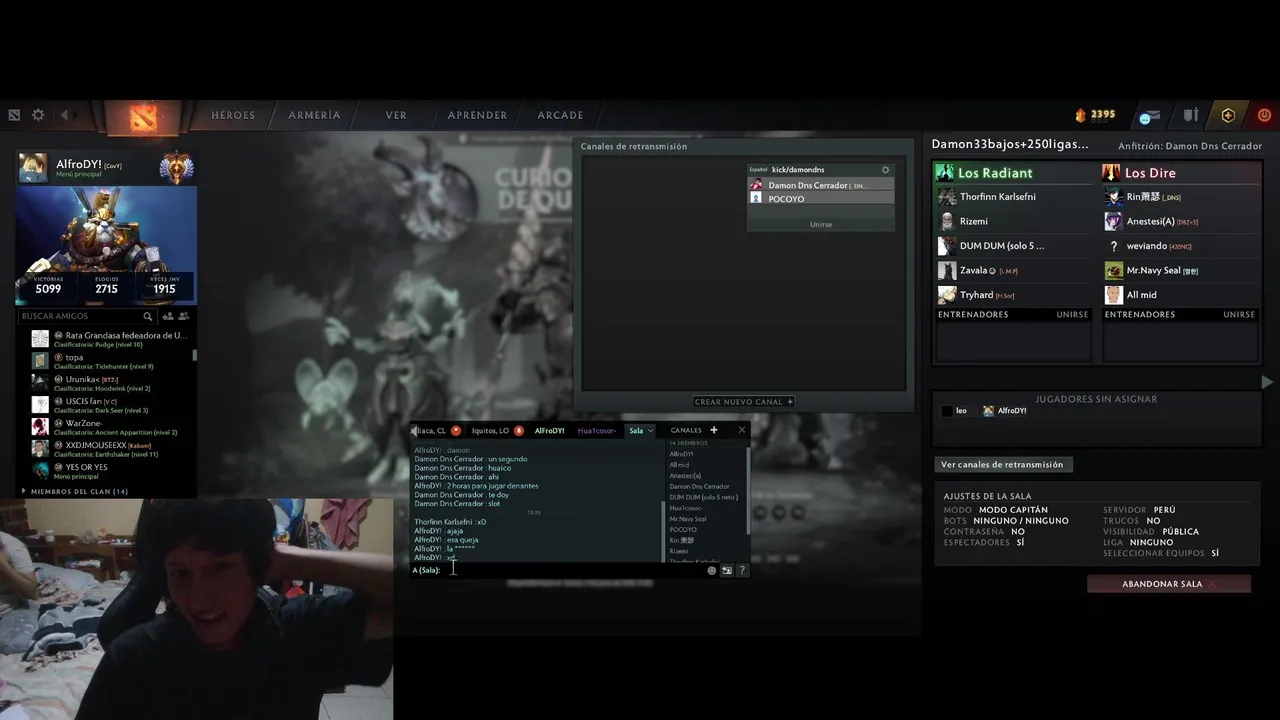Open the Armería menu
Screen dimensions: 1280x720
pos(315,115)
